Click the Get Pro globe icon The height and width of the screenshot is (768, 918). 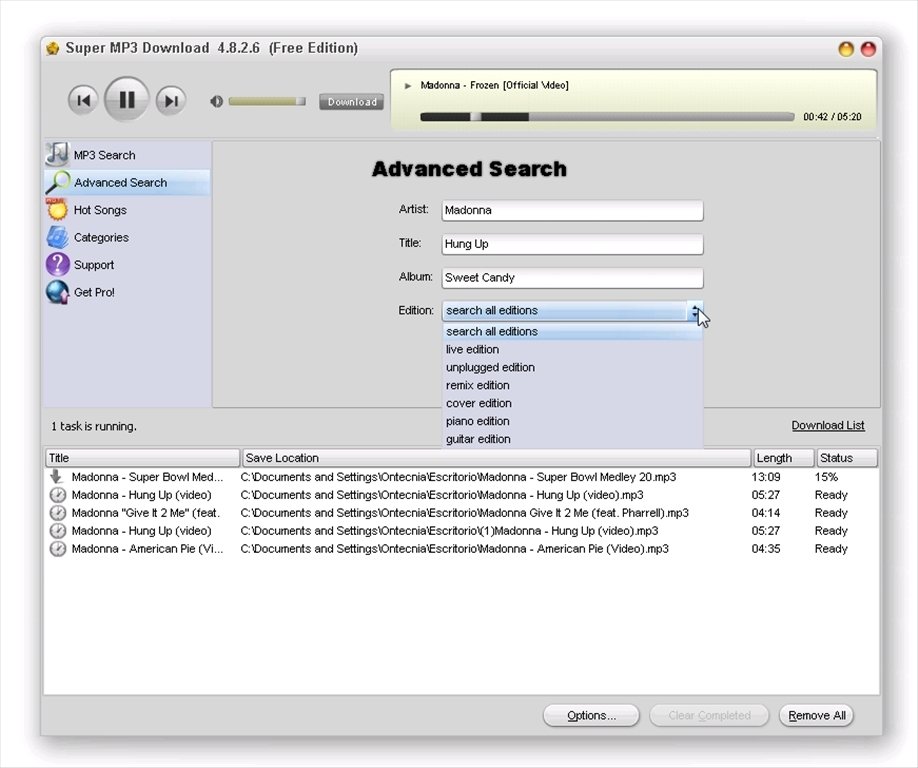click(57, 292)
